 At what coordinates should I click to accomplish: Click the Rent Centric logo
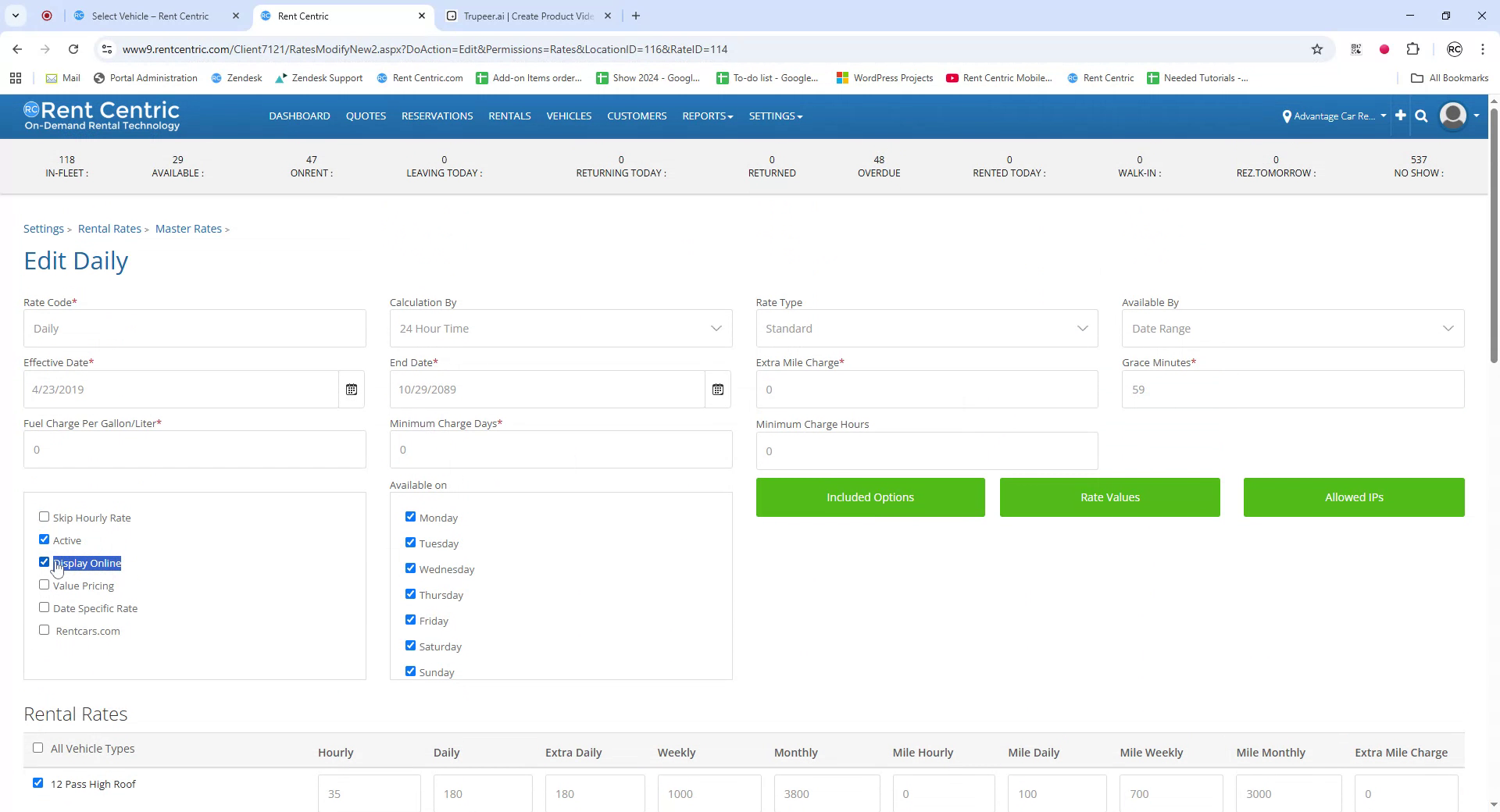[x=102, y=115]
